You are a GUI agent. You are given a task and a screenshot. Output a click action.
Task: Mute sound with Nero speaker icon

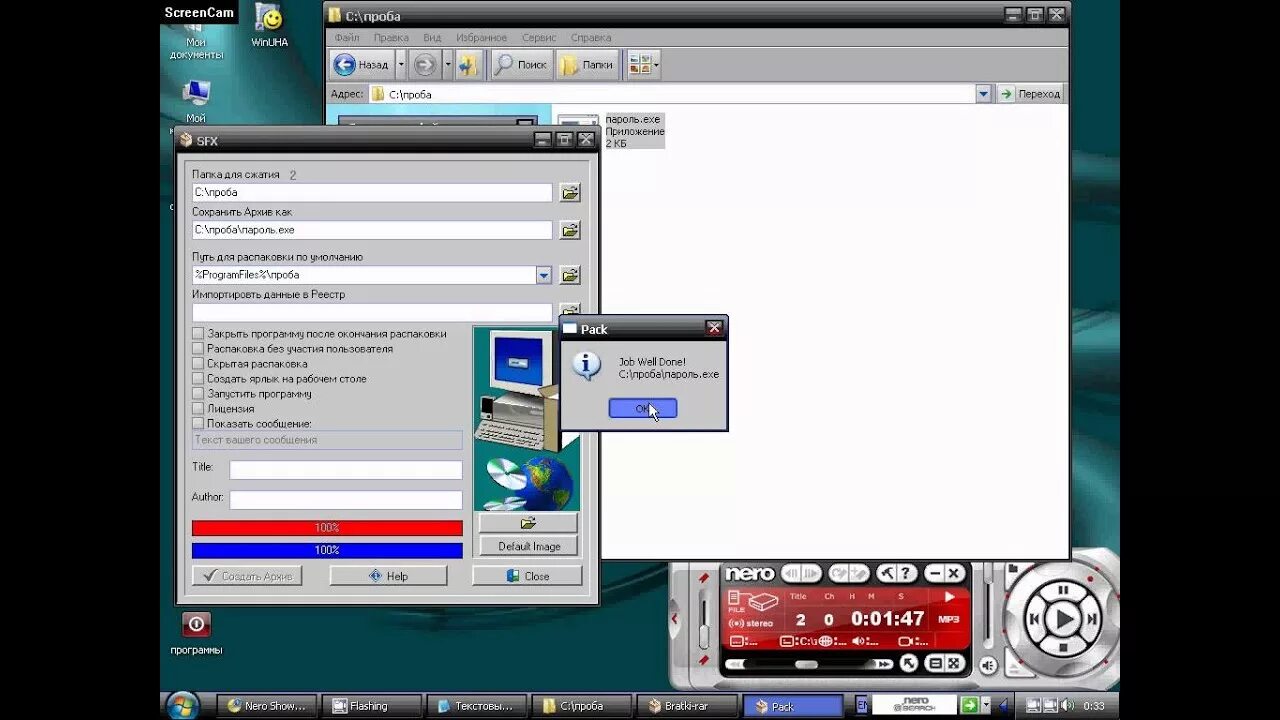click(988, 665)
